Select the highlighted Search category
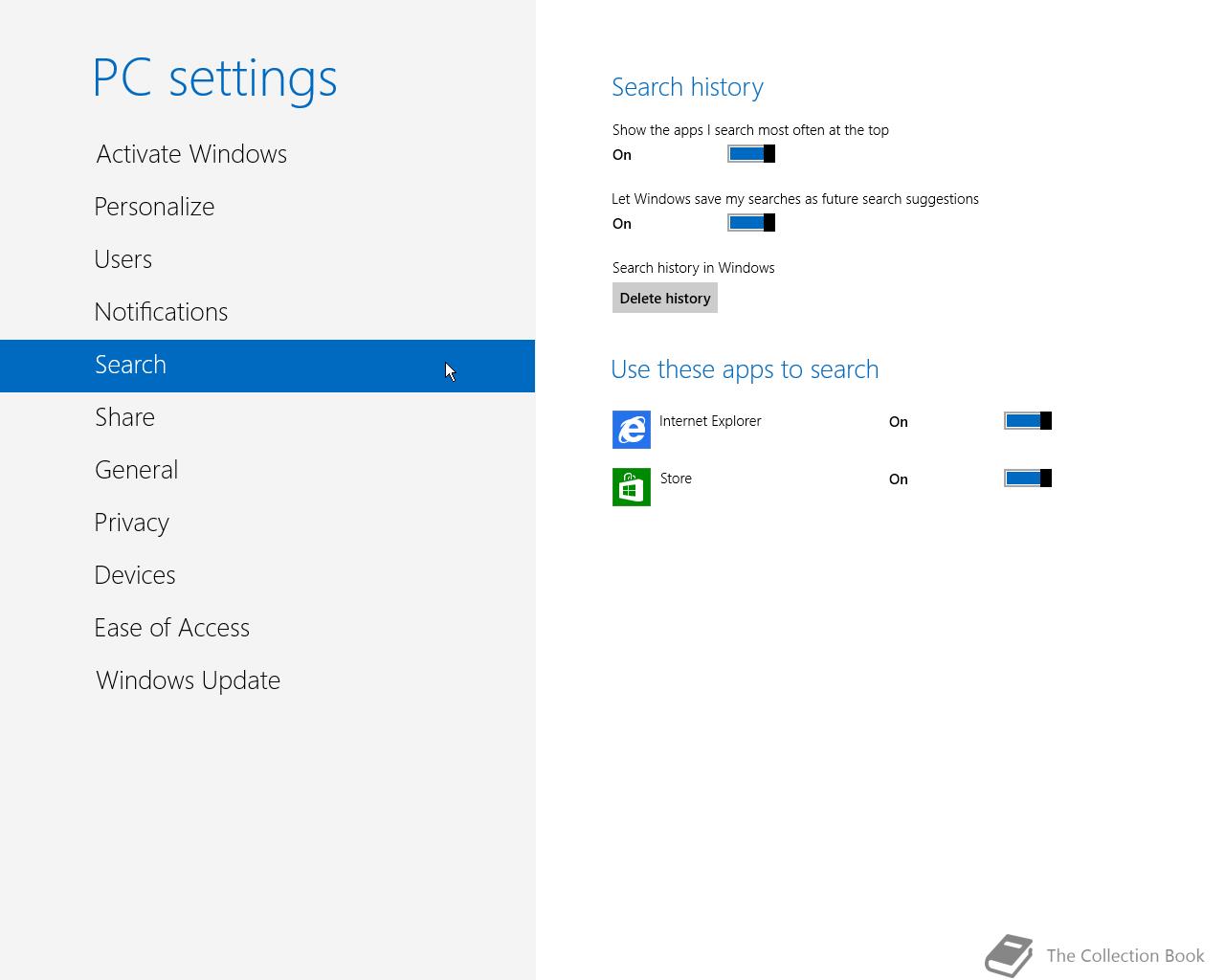The height and width of the screenshot is (980, 1225). [267, 366]
